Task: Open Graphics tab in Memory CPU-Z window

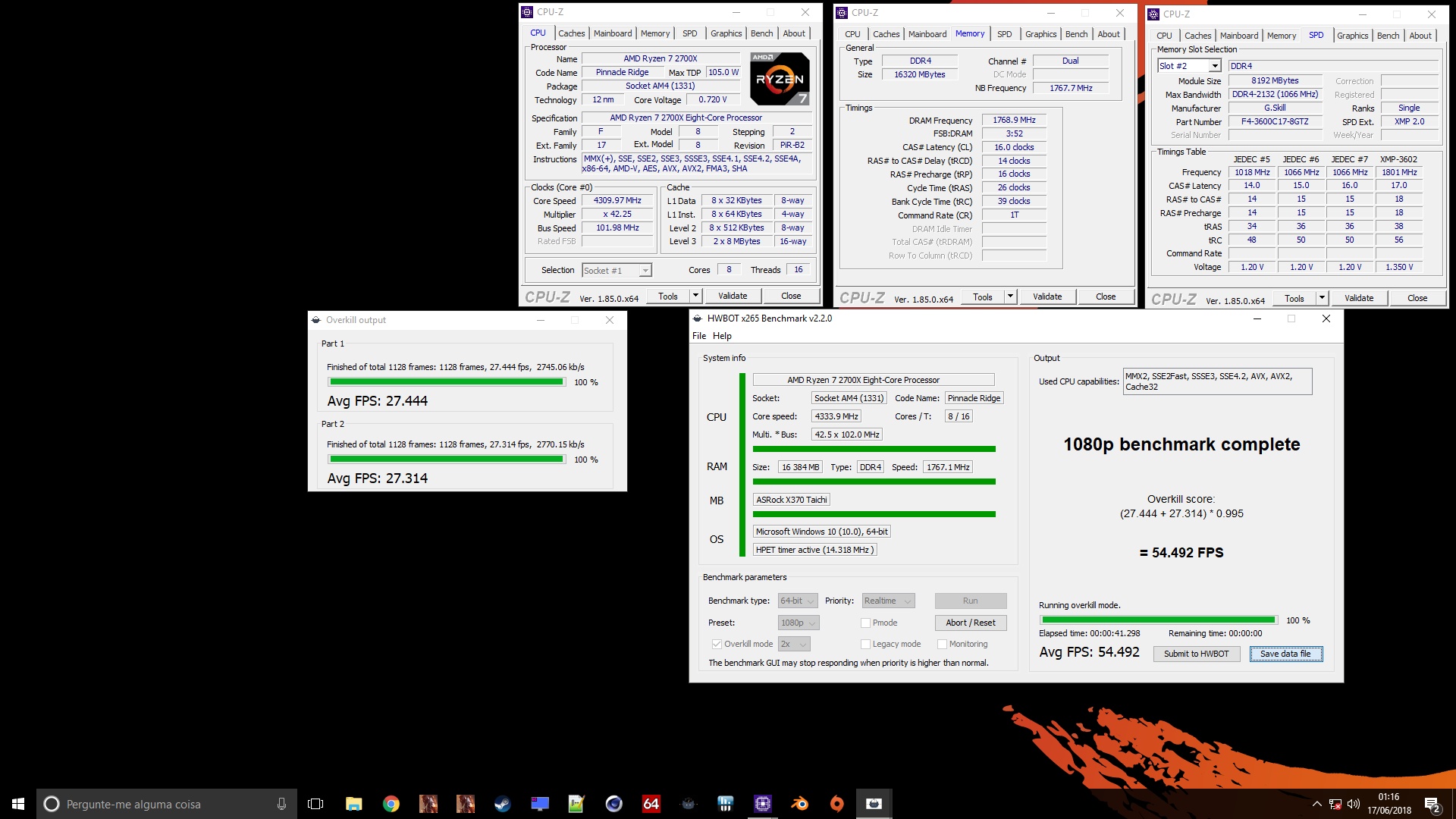Action: pyautogui.click(x=1040, y=34)
